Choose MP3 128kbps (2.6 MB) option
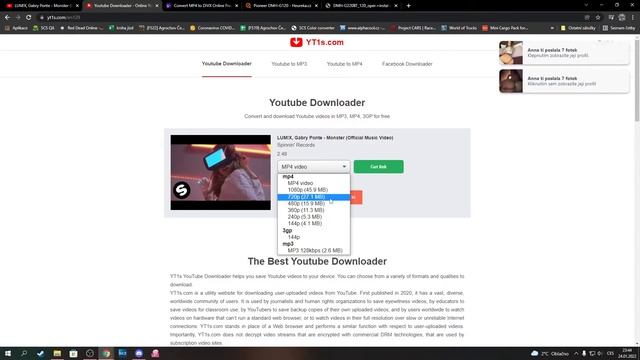The image size is (640, 360). click(x=313, y=251)
